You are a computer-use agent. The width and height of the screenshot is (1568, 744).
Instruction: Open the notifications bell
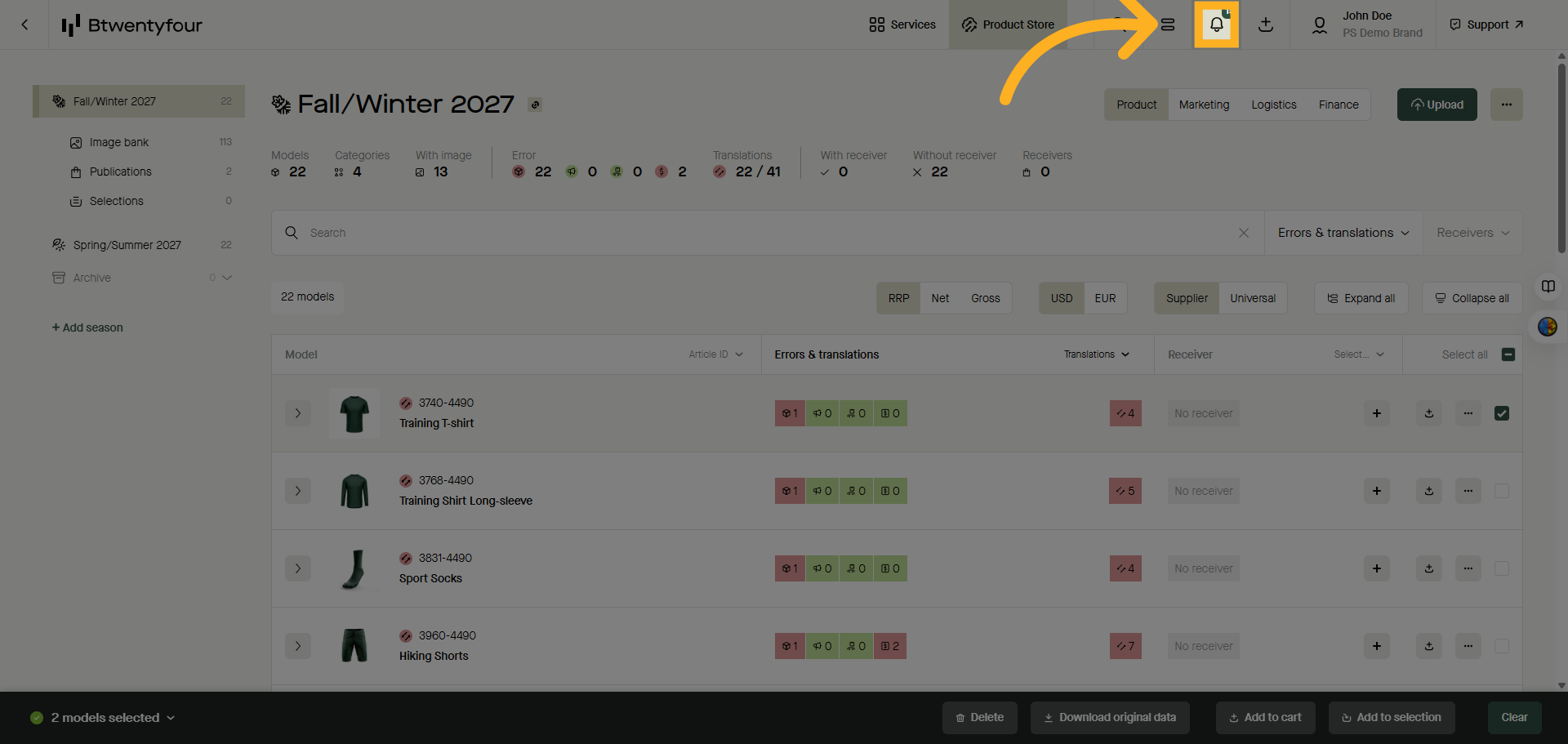click(1216, 25)
